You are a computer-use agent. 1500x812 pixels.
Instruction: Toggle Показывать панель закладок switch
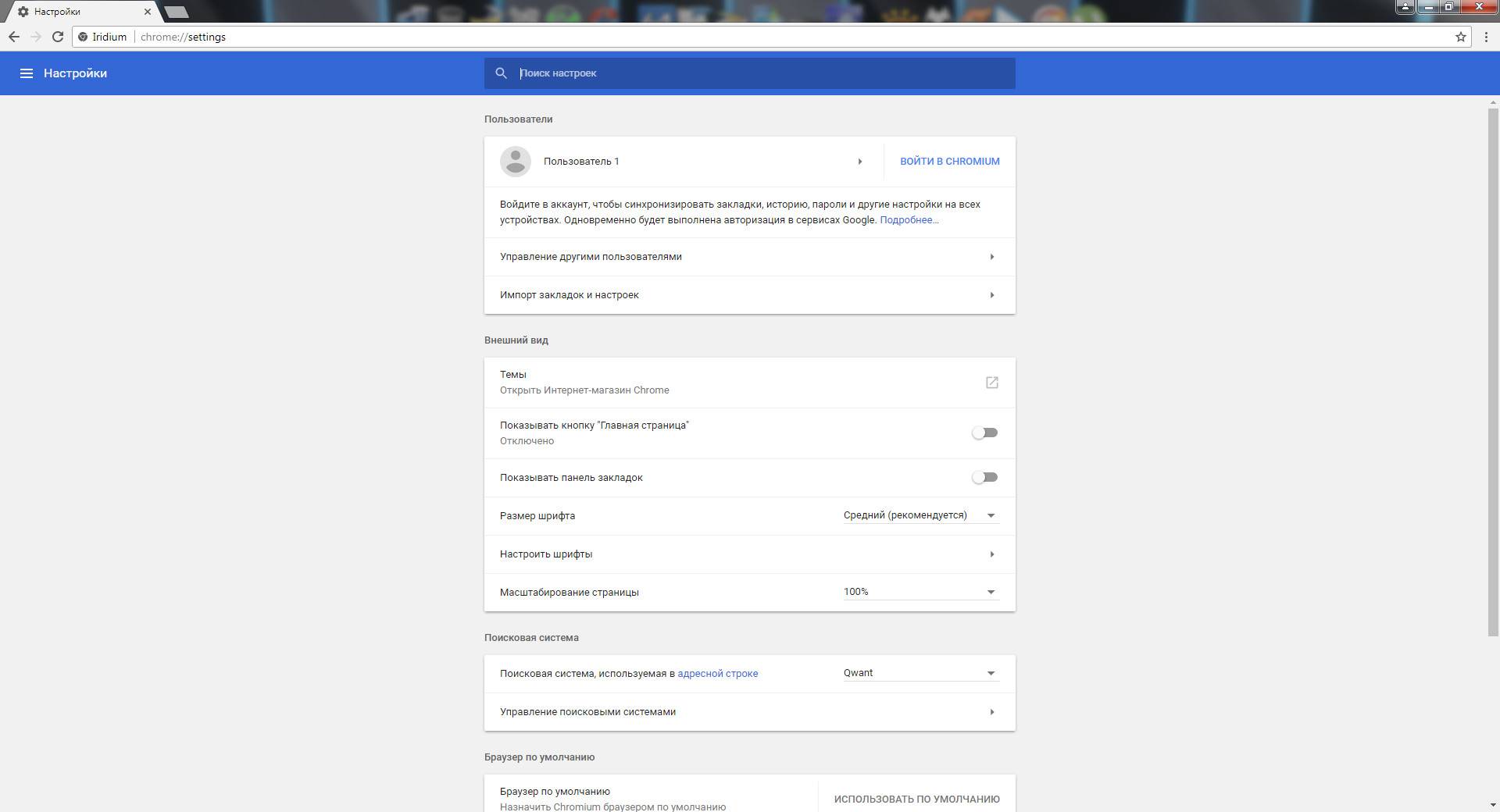(985, 477)
